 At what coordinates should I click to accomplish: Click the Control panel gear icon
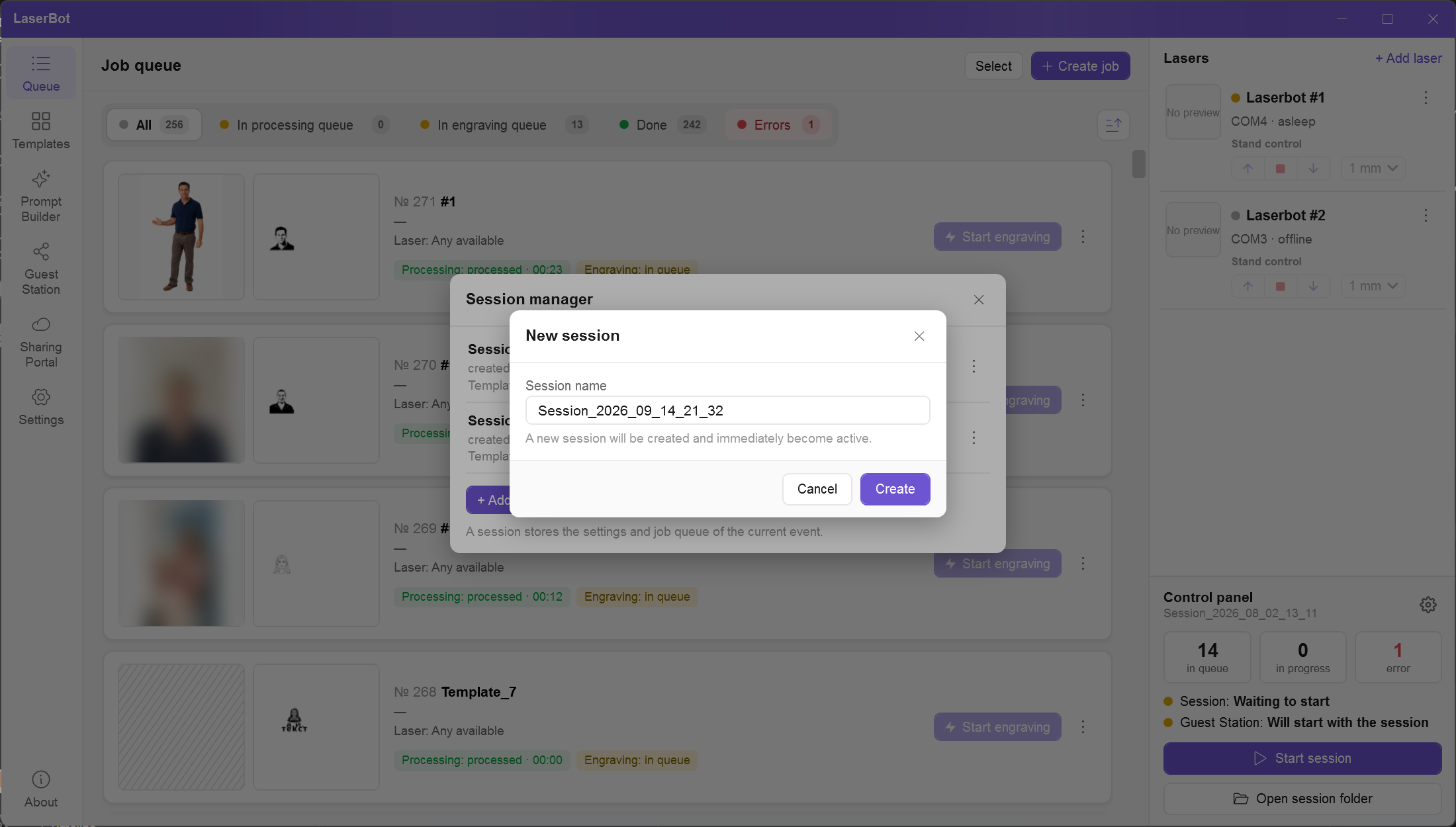pos(1428,605)
